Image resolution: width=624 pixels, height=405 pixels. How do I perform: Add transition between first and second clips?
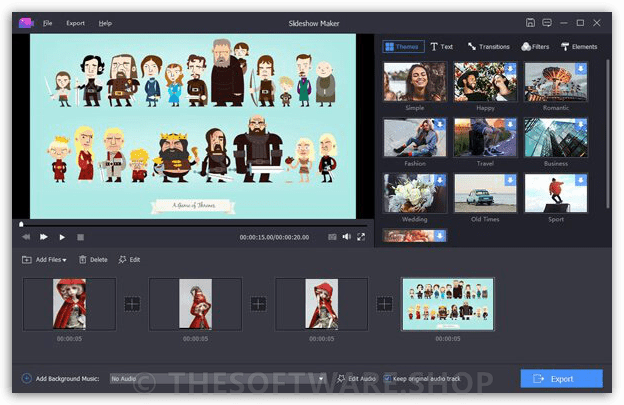pyautogui.click(x=132, y=304)
